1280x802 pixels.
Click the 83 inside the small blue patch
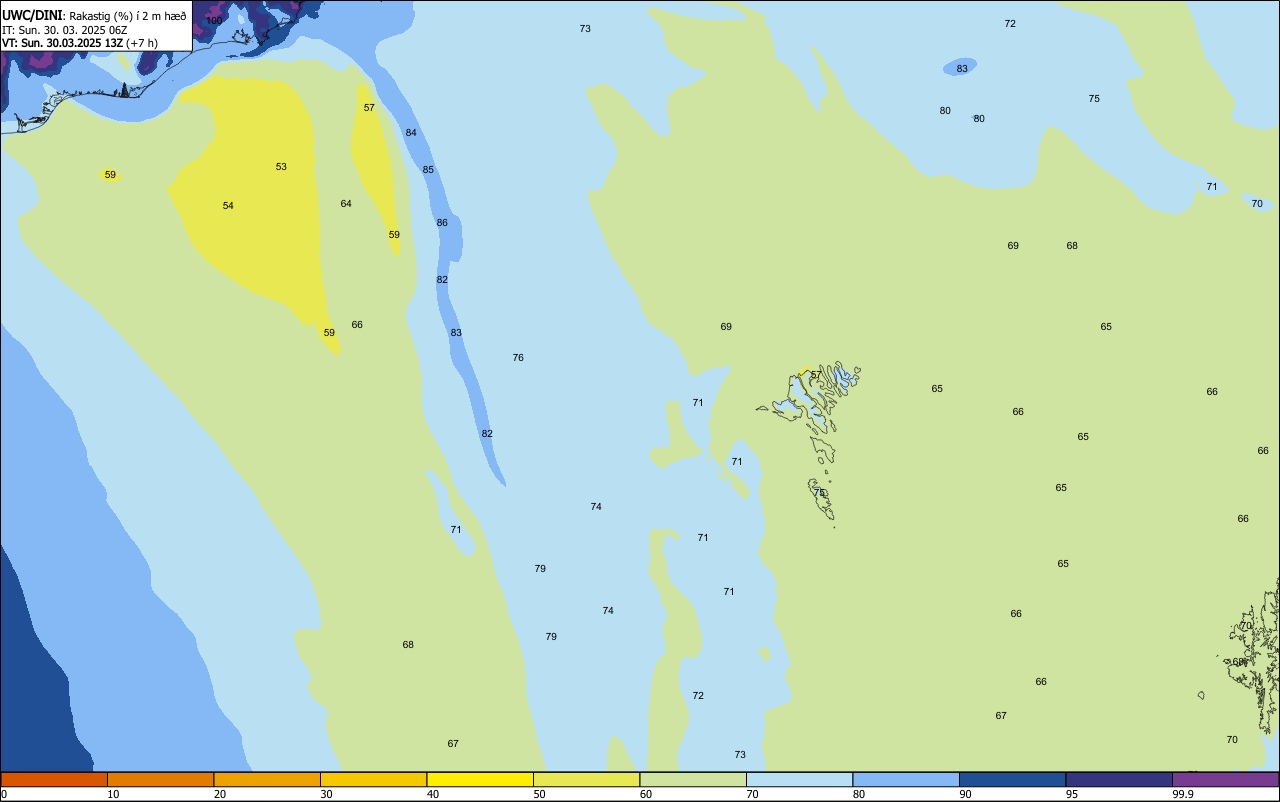[x=962, y=69]
